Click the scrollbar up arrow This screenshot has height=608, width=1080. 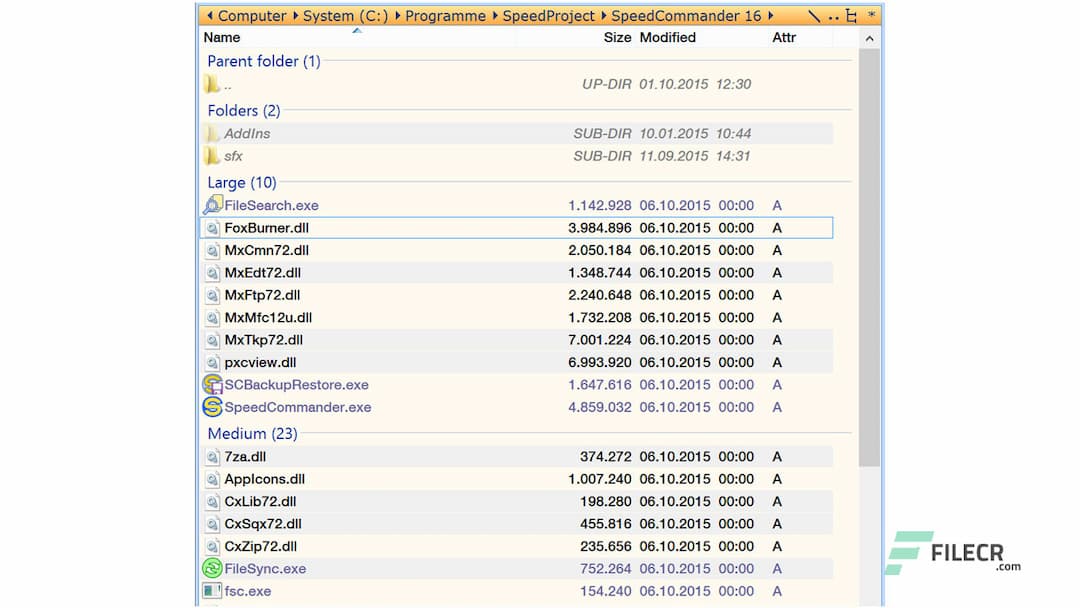point(870,38)
